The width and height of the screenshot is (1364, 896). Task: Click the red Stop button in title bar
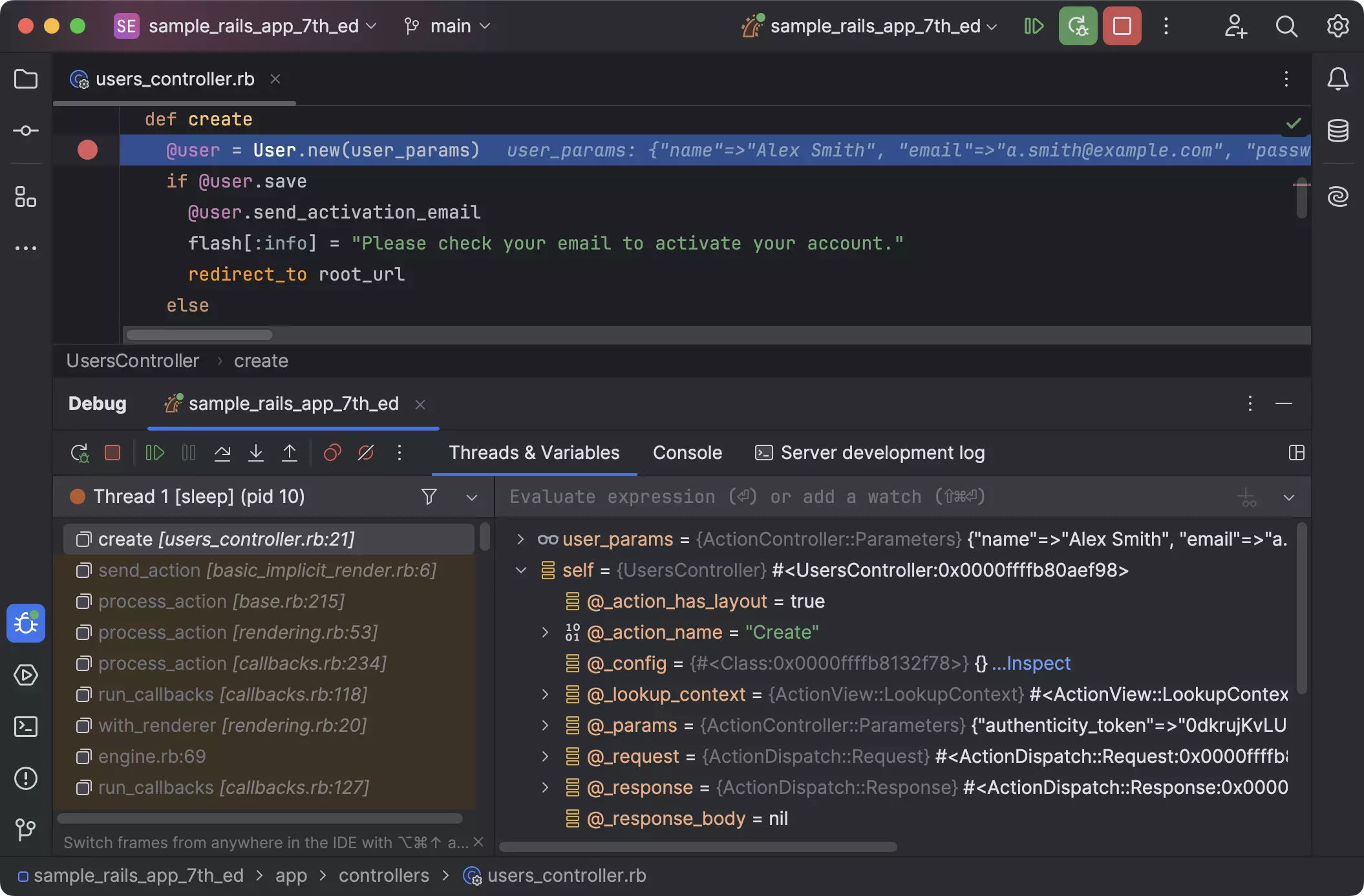point(1122,27)
